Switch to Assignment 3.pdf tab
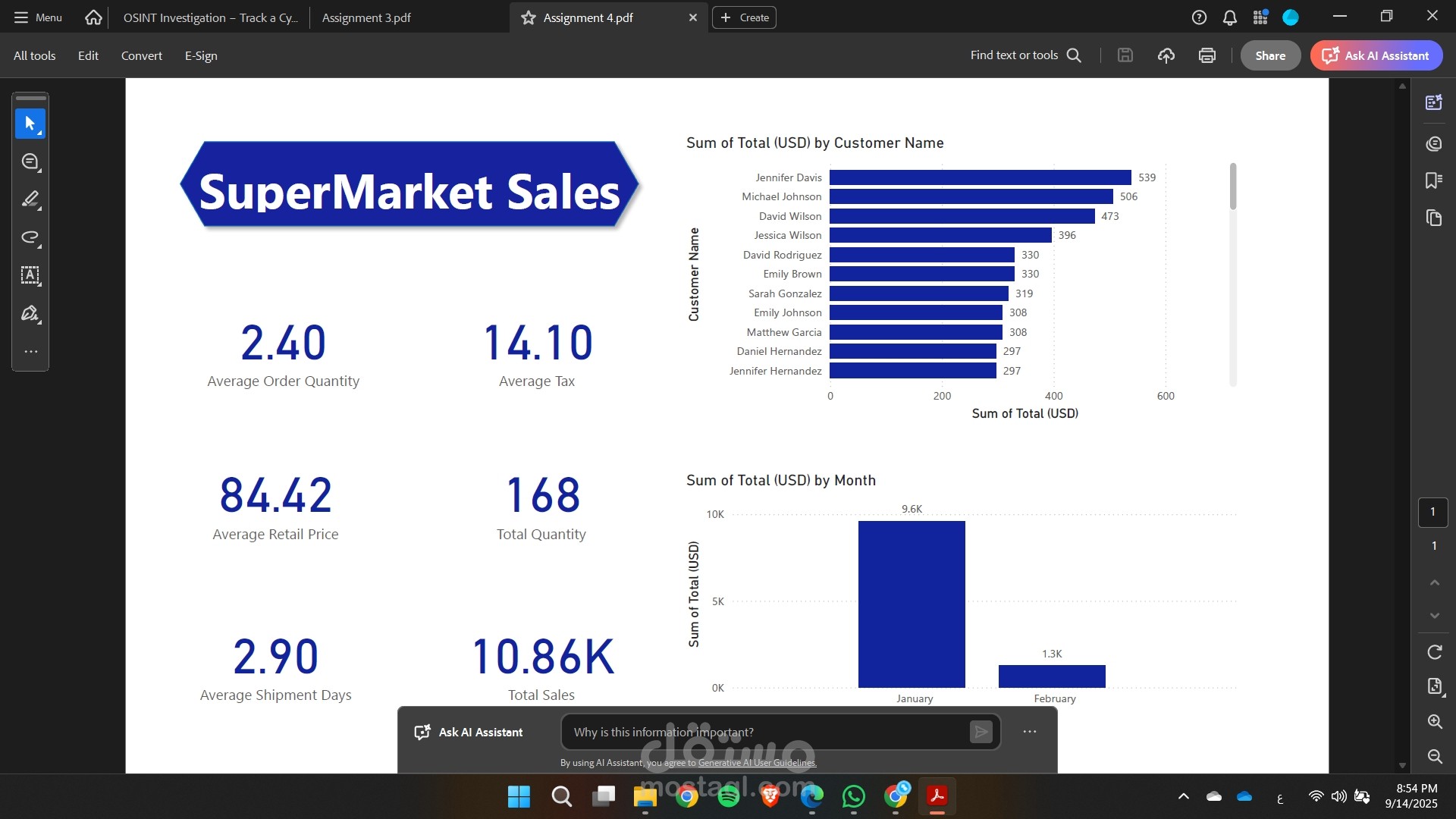This screenshot has height=819, width=1456. pyautogui.click(x=366, y=17)
